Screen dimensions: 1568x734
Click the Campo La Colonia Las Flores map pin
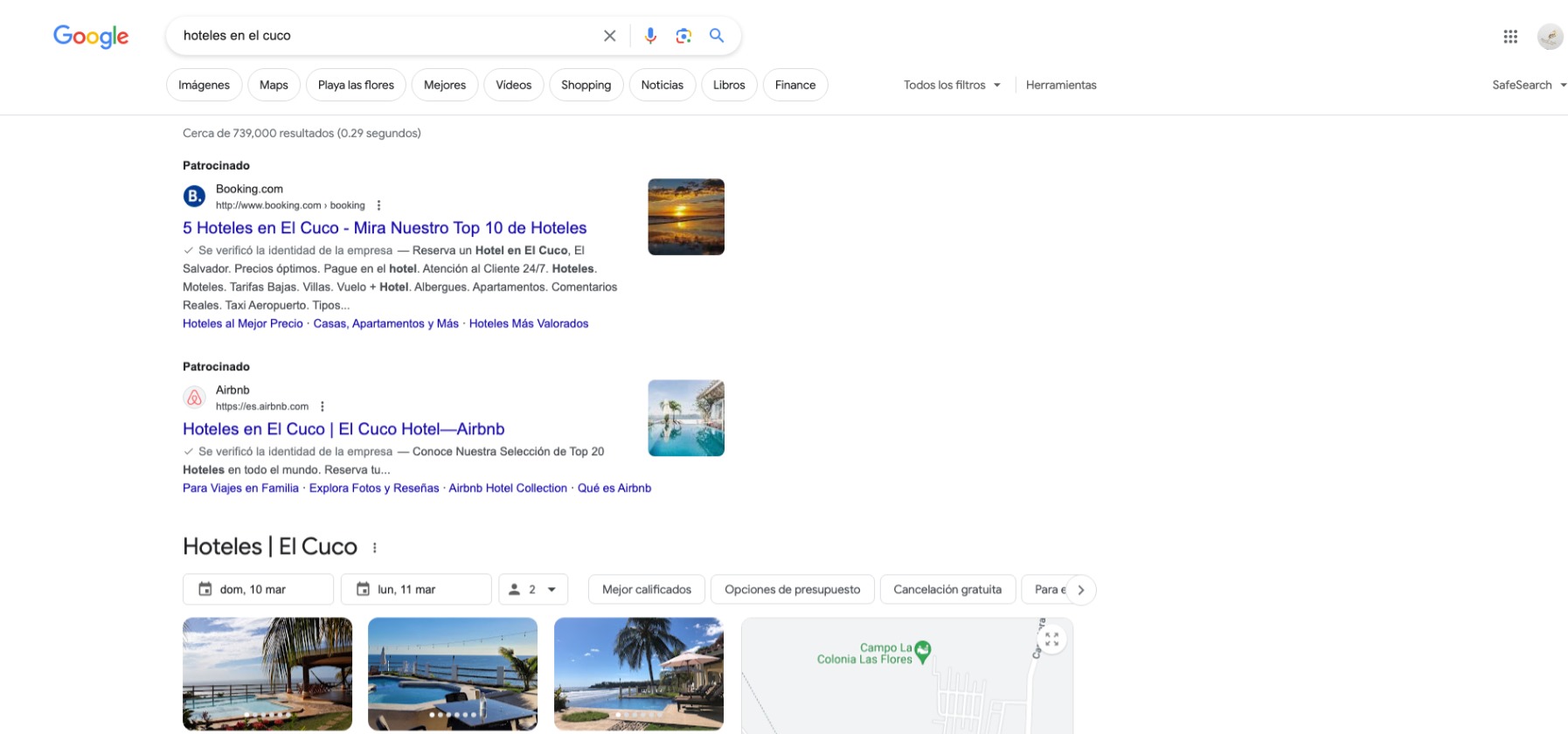coord(922,651)
